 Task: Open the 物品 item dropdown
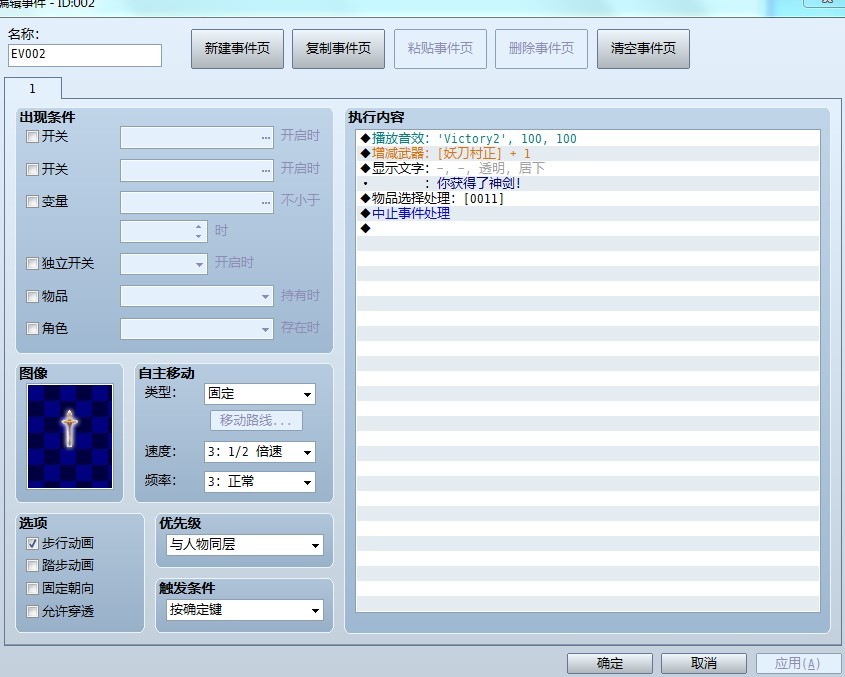(x=197, y=296)
